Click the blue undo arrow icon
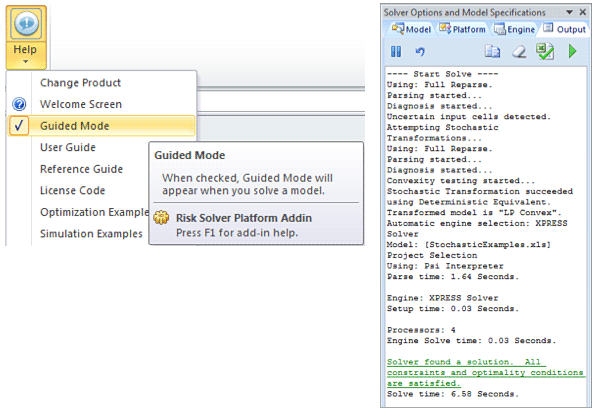Viewport: 599px width, 417px height. click(x=420, y=52)
